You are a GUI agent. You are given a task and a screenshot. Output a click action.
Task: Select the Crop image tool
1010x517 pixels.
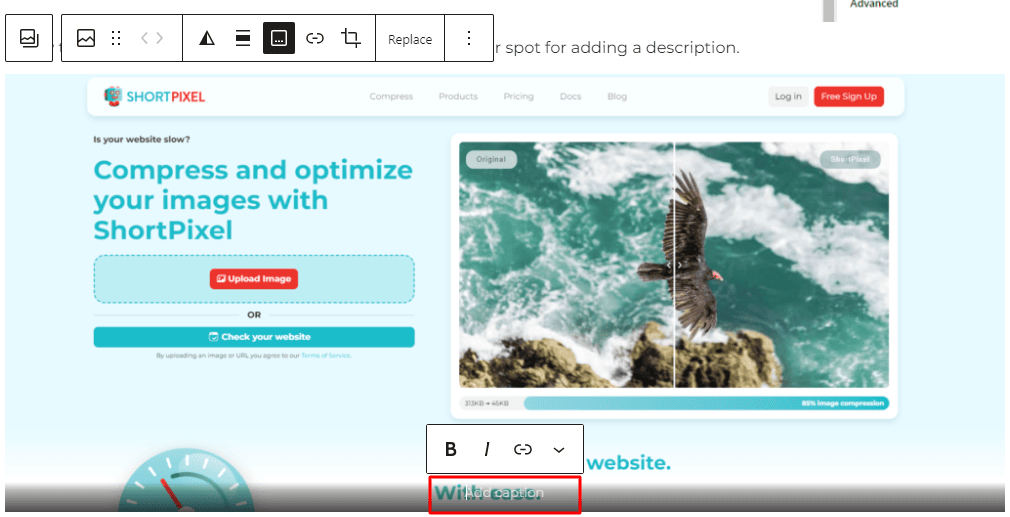click(351, 39)
